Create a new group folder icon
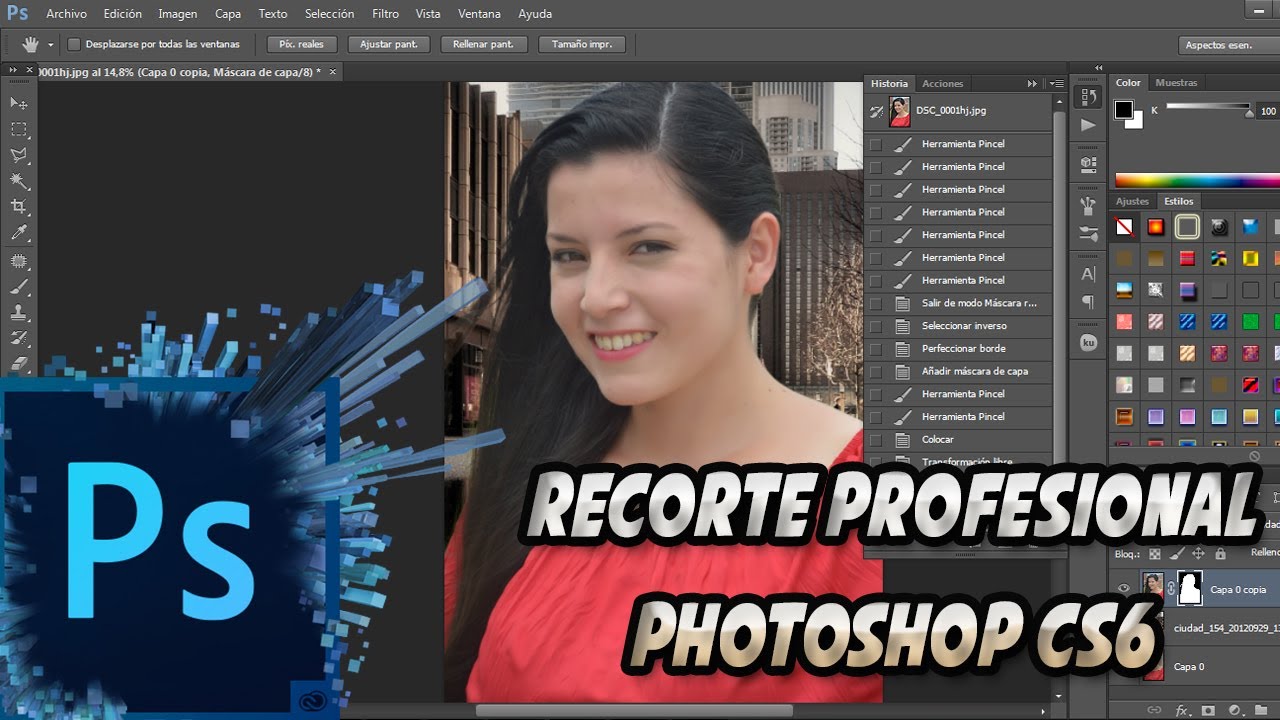The width and height of the screenshot is (1280, 720). click(x=1260, y=710)
